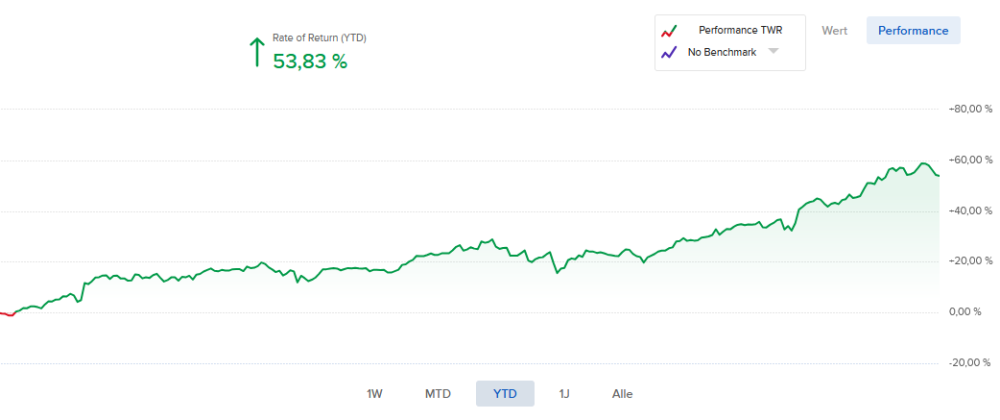Switch to the Wert tab
Viewport: 1000px width, 420px height.
tap(834, 31)
